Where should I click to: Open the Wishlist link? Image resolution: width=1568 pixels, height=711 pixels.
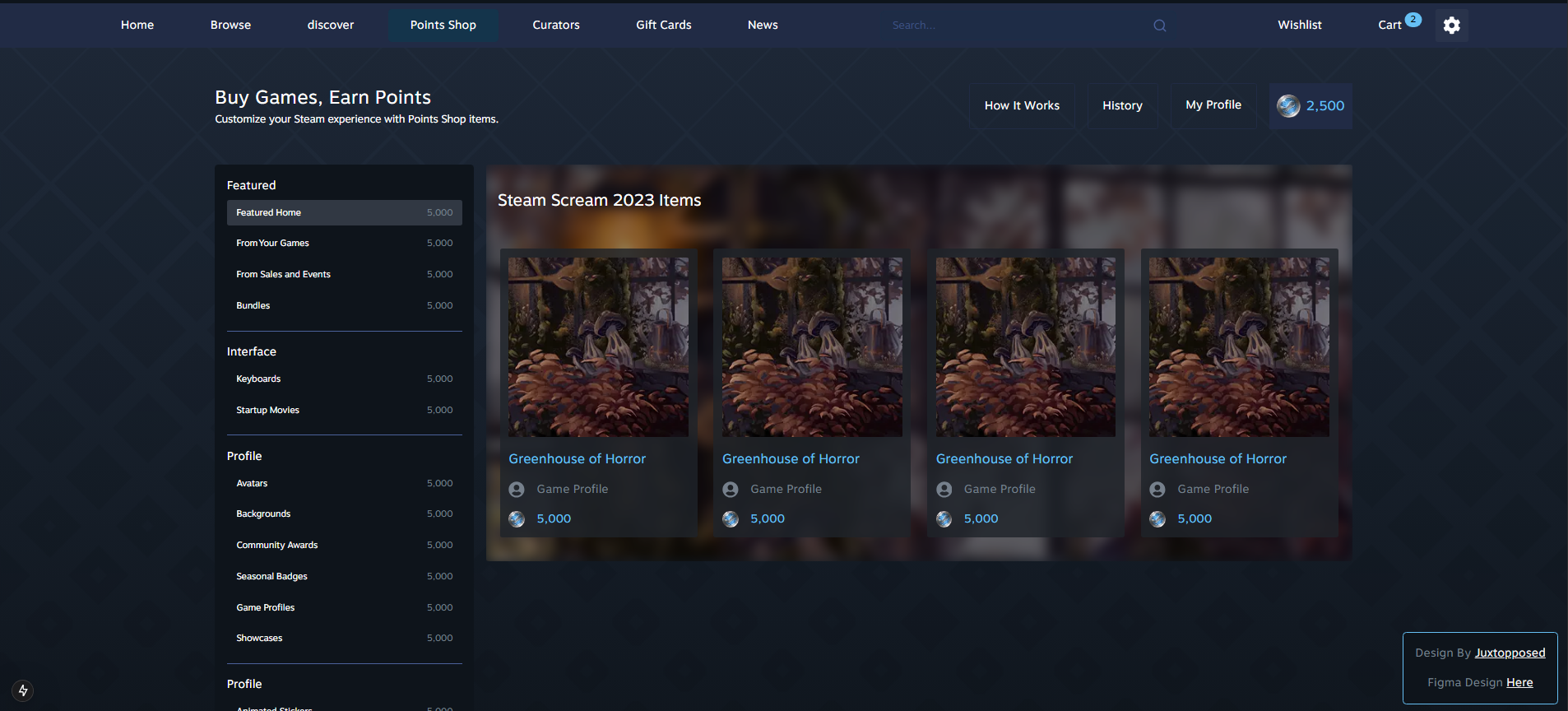(1300, 26)
